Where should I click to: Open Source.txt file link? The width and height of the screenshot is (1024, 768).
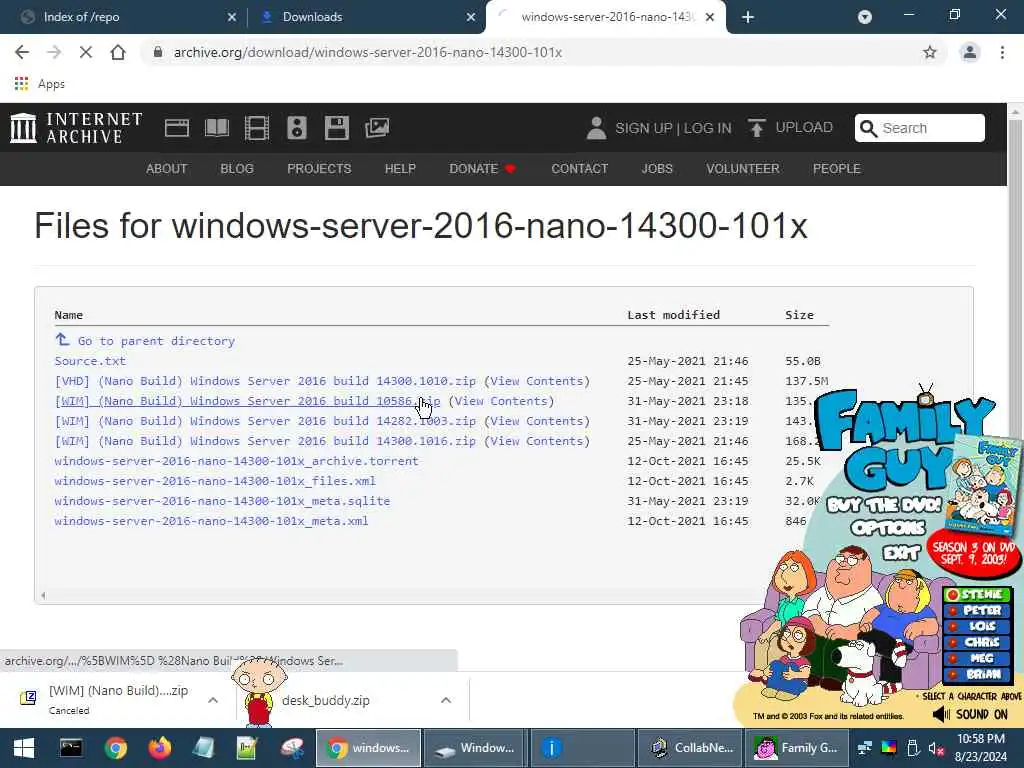click(90, 361)
